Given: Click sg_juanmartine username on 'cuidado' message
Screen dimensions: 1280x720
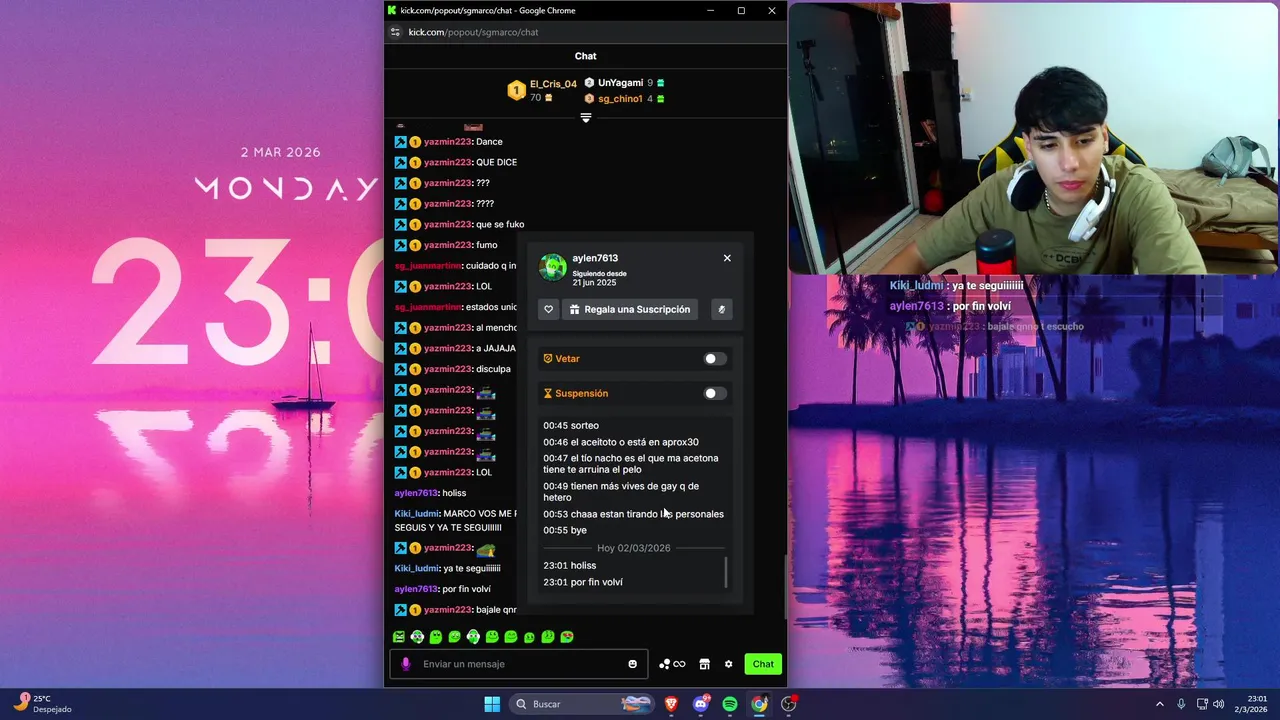Looking at the screenshot, I should [x=428, y=266].
